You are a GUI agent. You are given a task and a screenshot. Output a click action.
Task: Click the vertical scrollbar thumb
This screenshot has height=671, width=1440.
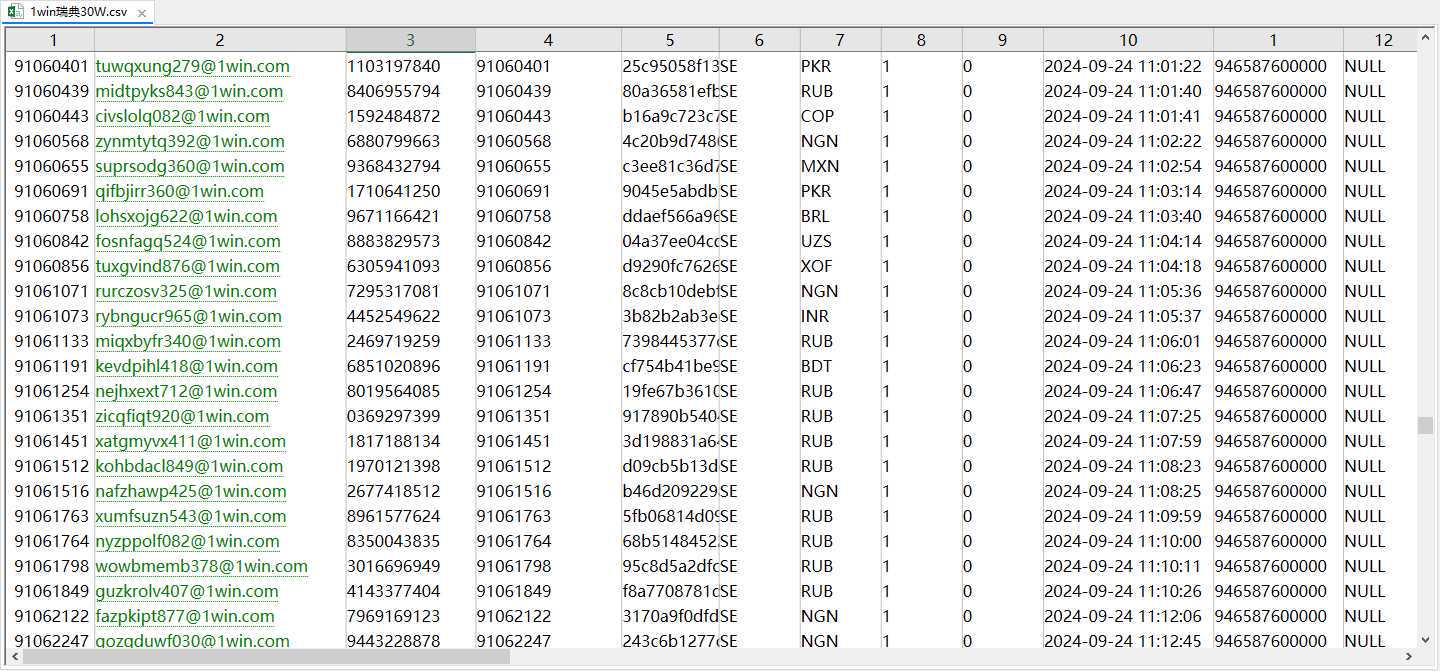point(1426,425)
